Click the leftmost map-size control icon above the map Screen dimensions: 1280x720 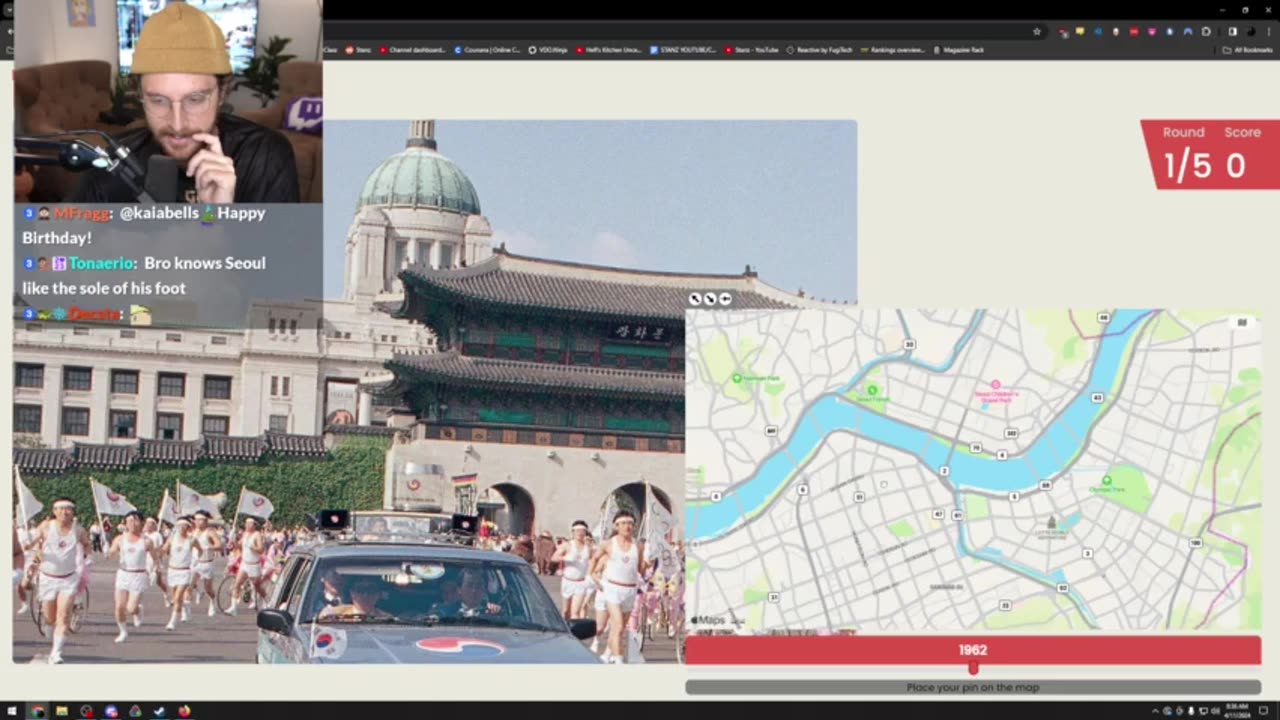pyautogui.click(x=696, y=299)
